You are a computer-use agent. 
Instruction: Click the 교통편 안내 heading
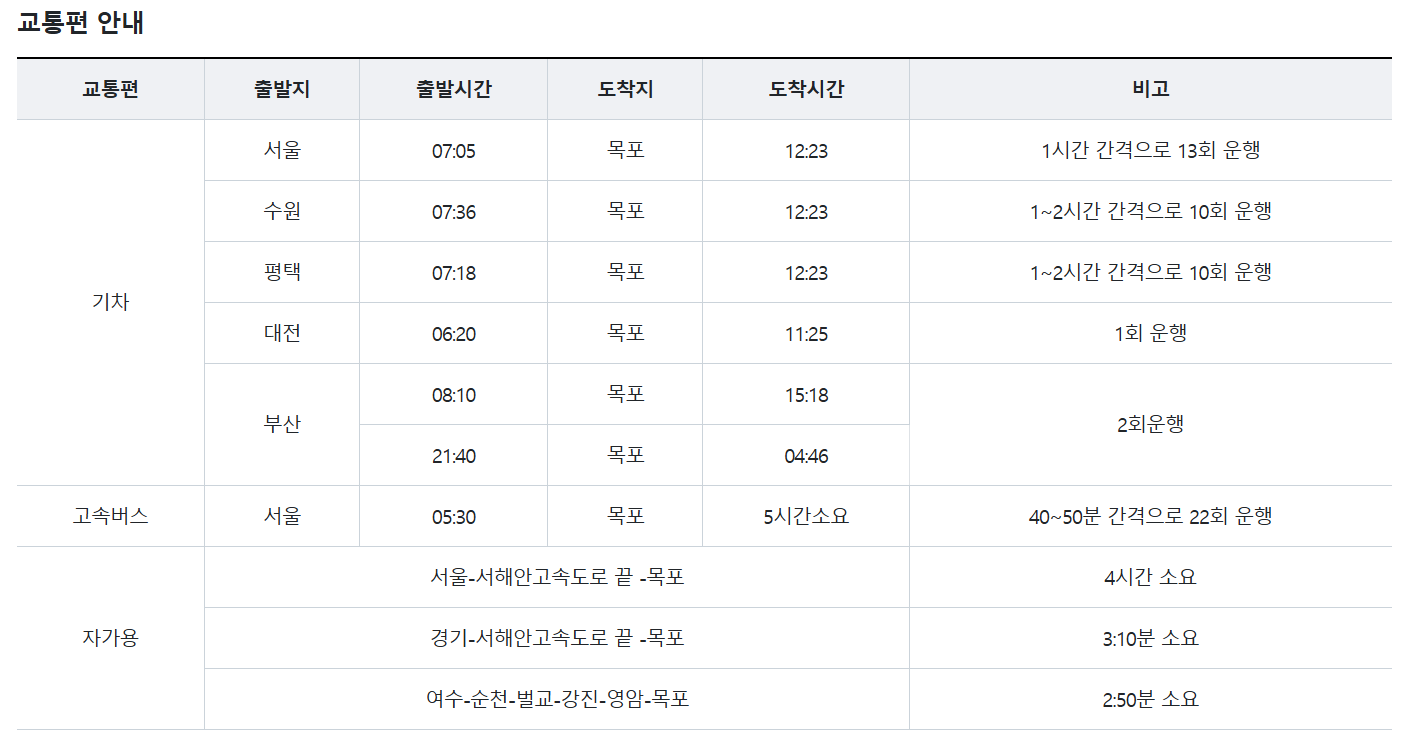[x=81, y=24]
